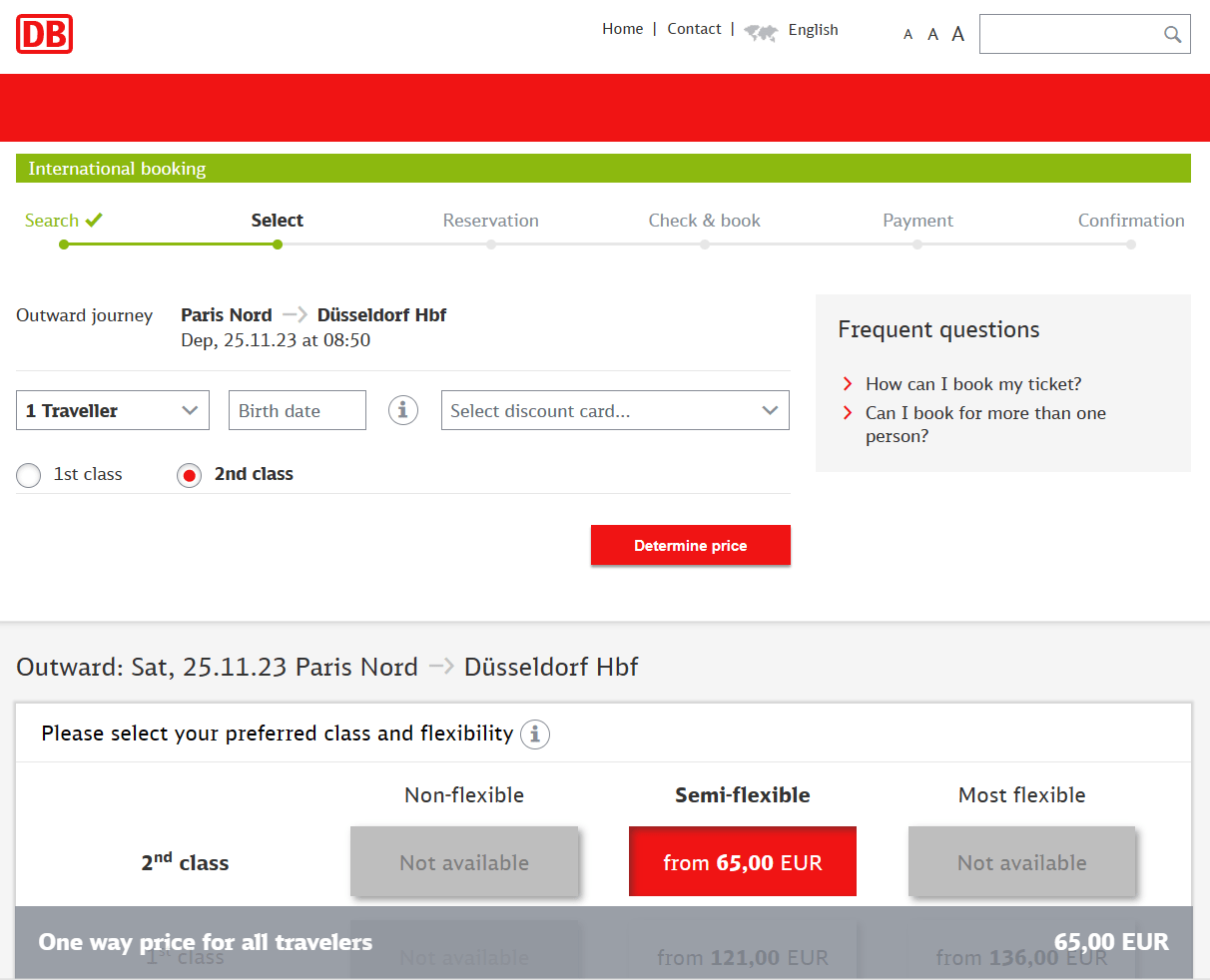Viewport: 1210px width, 980px height.
Task: Click Most flexible 2nd class Not available
Action: [x=1021, y=861]
